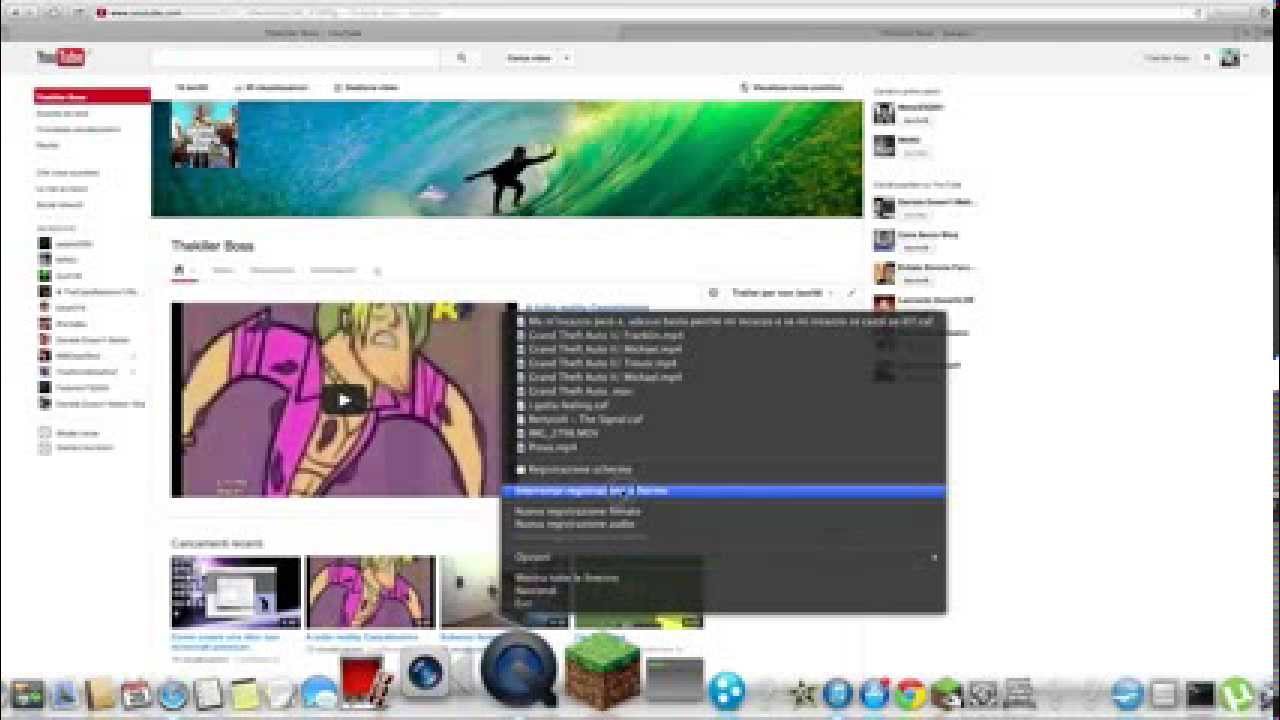Expand the arrow next to Carica video

pos(566,58)
